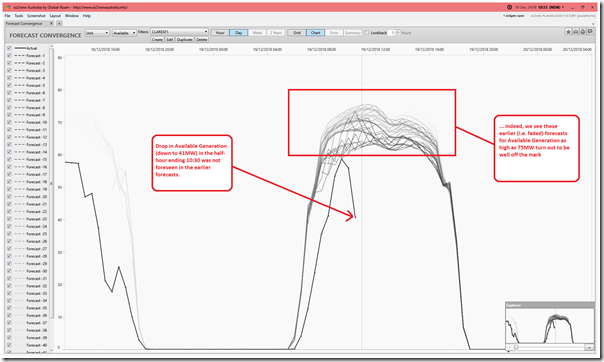Toggle the Forecast -33 series checkbox
Viewport: 604px width, 362px height.
(x=9, y=293)
